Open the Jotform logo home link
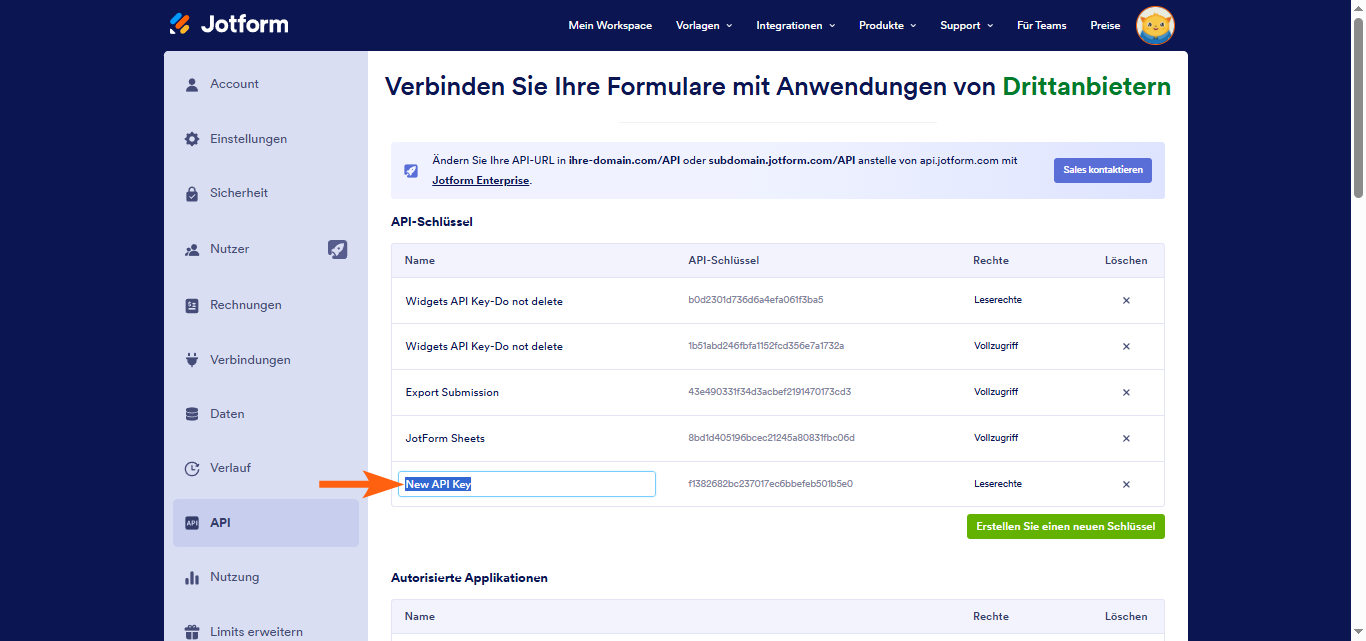Viewport: 1366px width, 641px height. coord(229,24)
